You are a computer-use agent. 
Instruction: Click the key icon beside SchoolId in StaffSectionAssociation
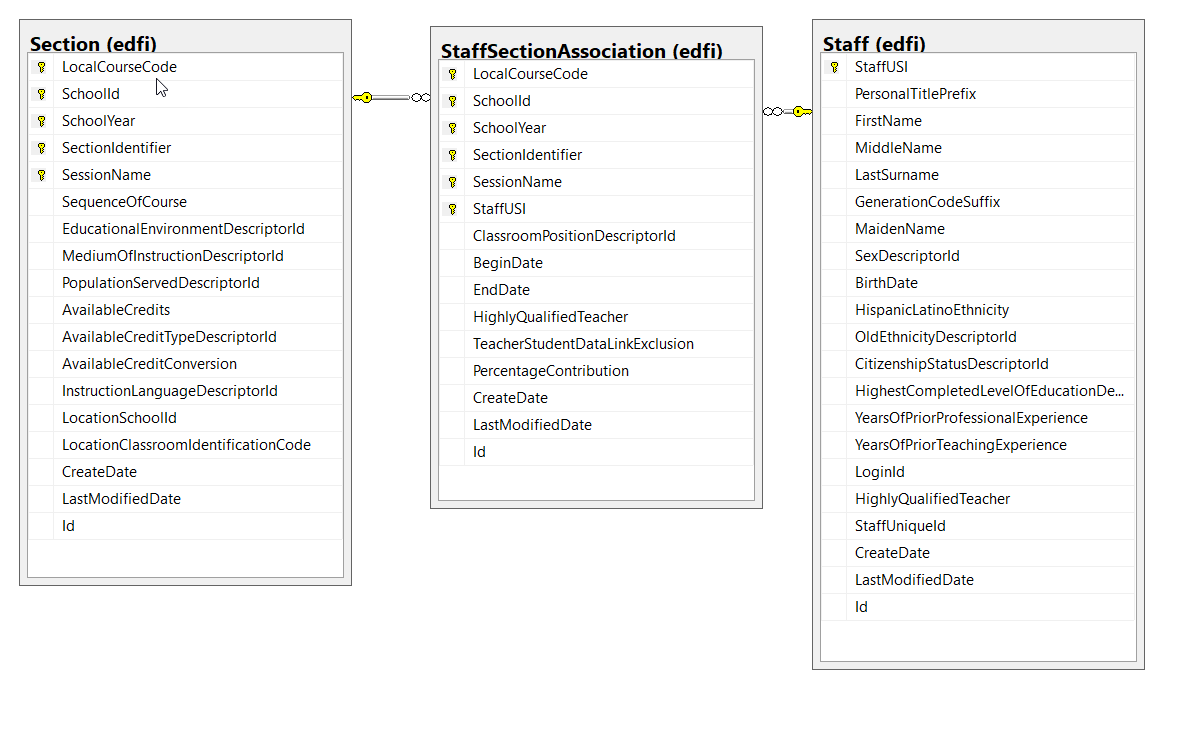(452, 101)
